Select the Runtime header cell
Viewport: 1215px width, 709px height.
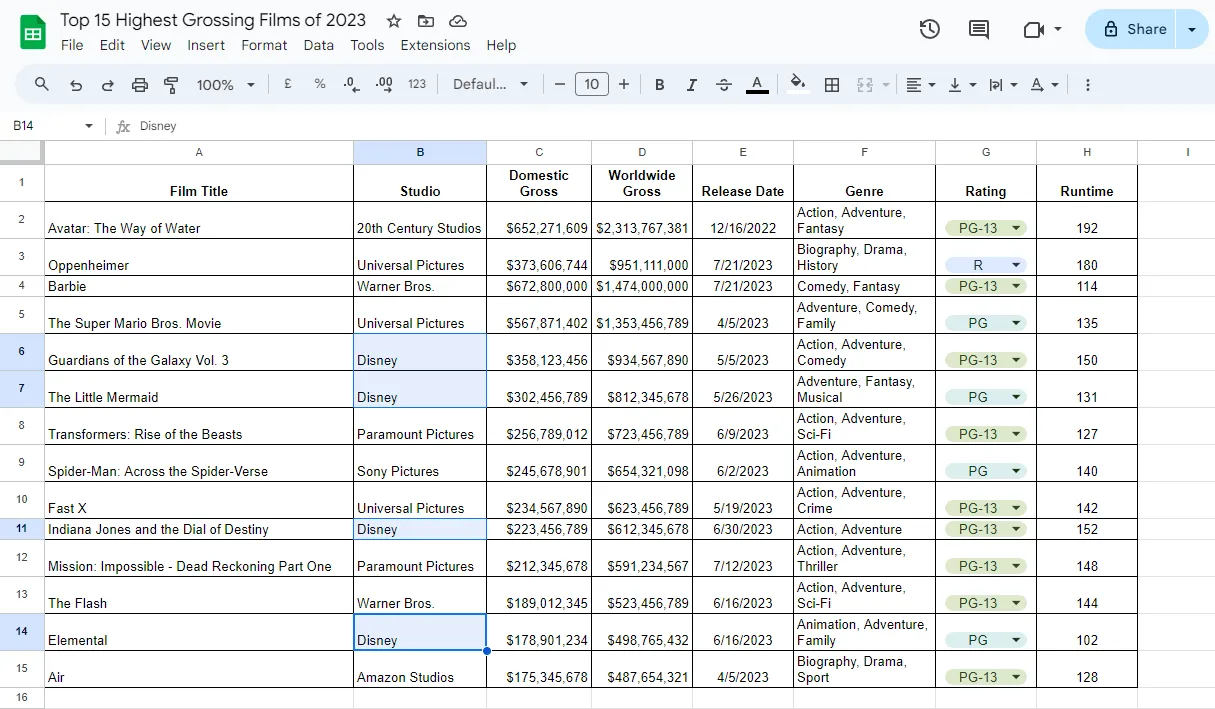tap(1087, 183)
